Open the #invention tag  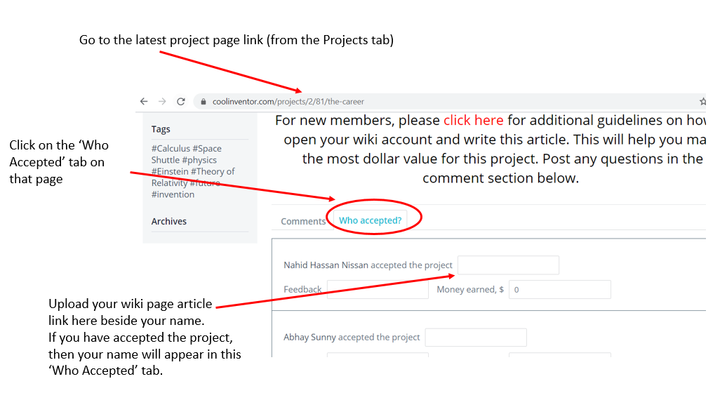[173, 194]
